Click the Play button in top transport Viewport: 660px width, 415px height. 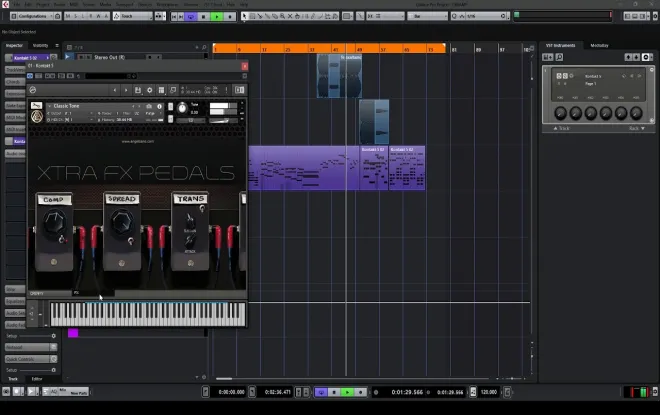click(217, 16)
